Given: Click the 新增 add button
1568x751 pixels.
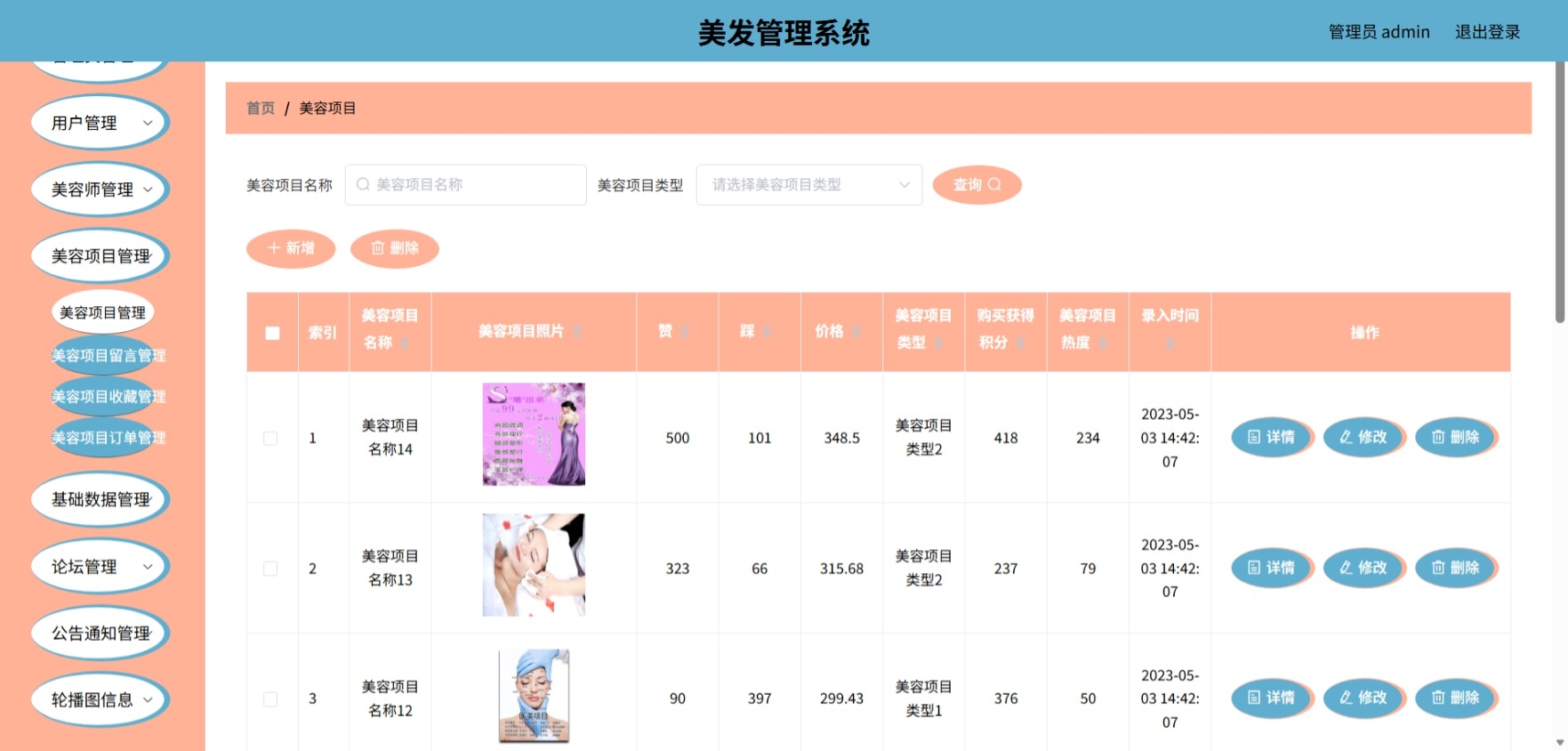Looking at the screenshot, I should click(x=291, y=248).
